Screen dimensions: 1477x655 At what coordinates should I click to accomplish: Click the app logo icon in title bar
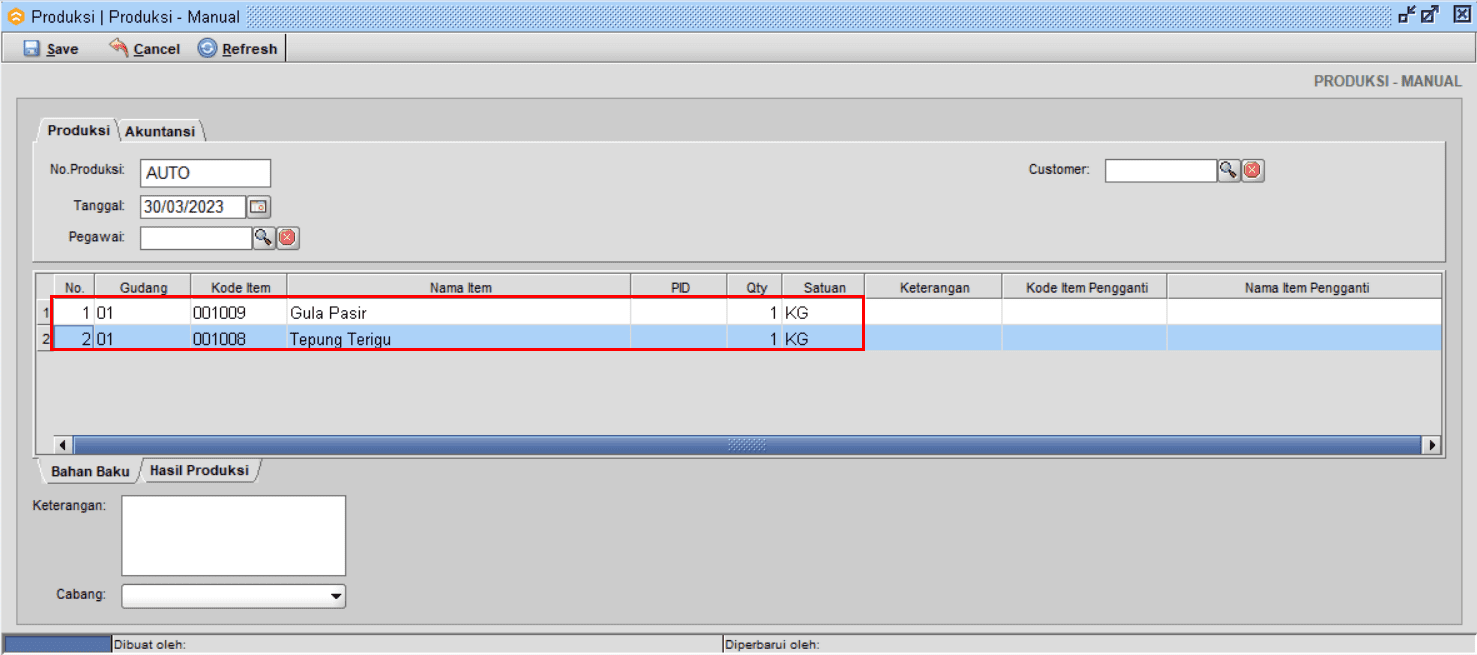16,16
